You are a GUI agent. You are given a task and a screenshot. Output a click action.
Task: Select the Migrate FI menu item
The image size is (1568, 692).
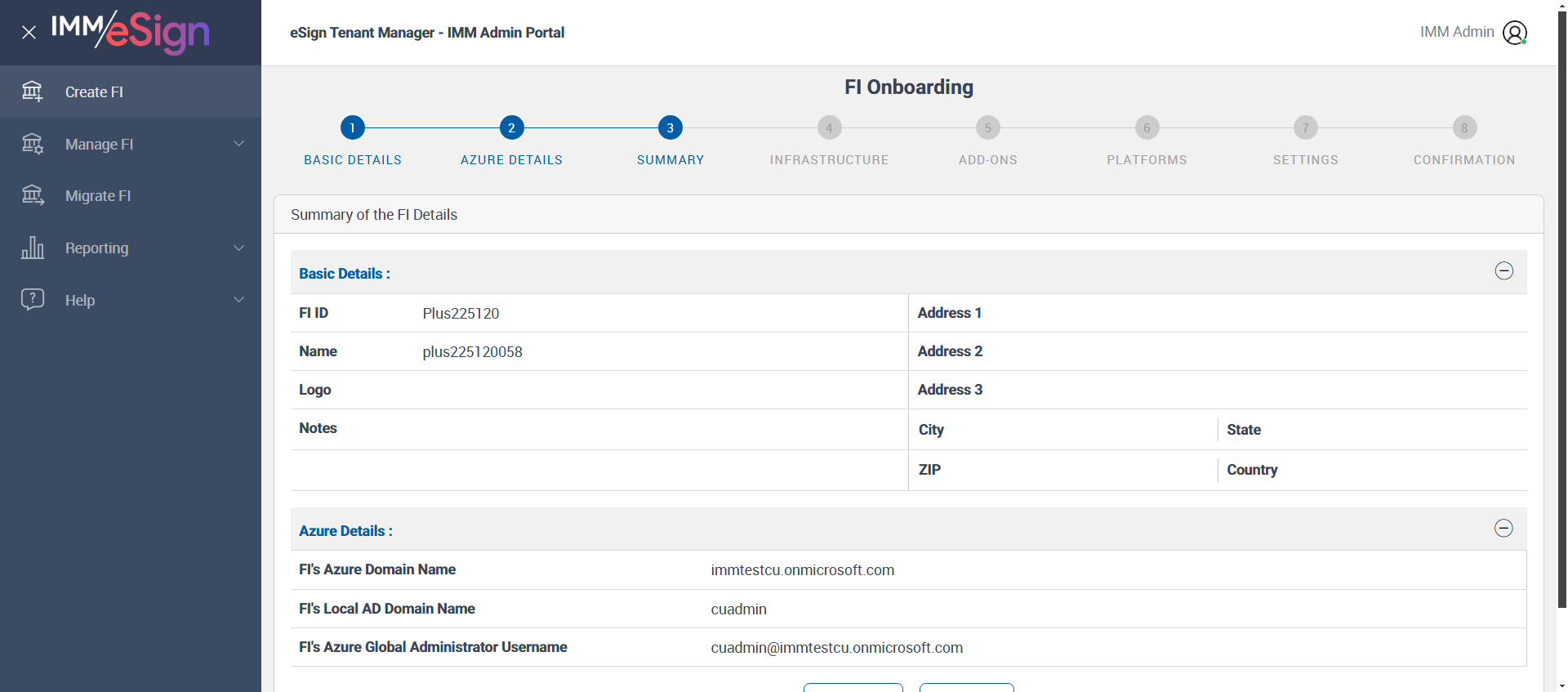[x=131, y=195]
